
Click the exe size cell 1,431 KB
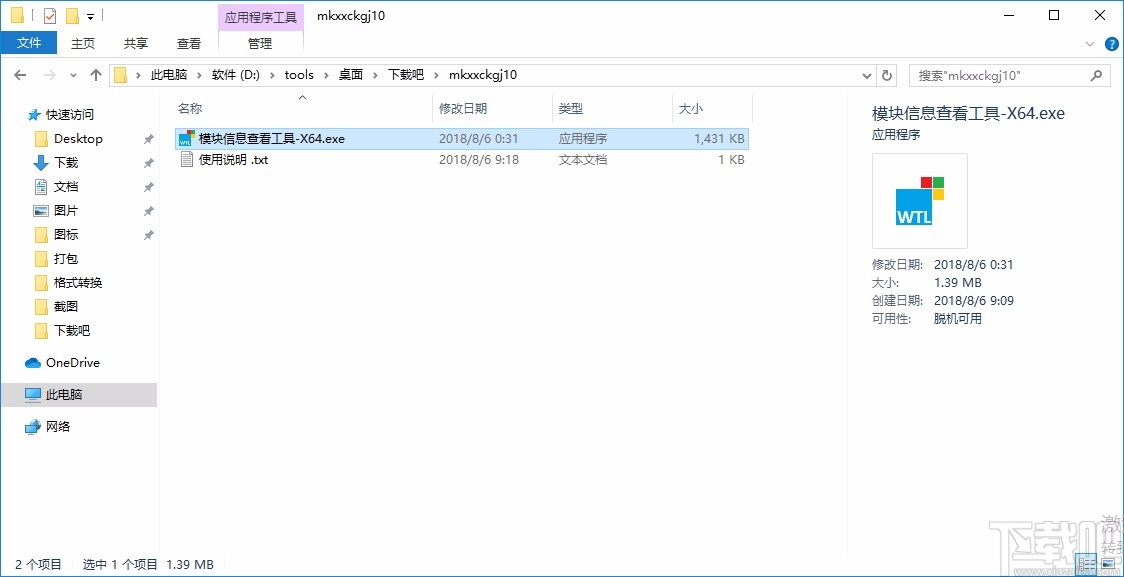(x=719, y=139)
